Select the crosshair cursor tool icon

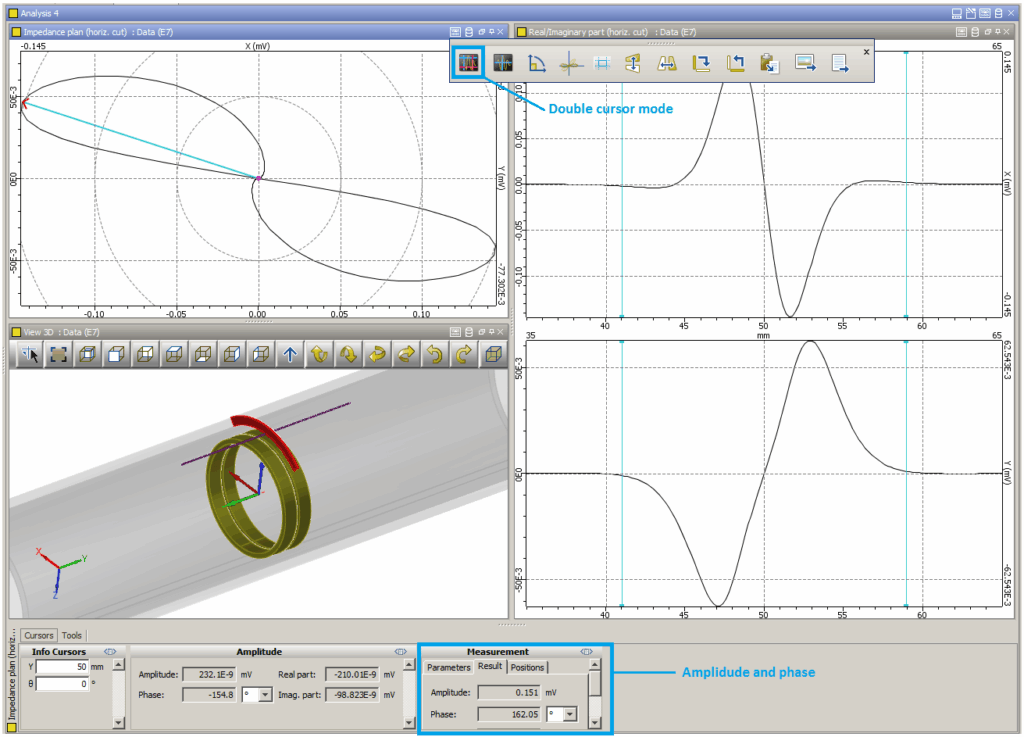tap(570, 62)
